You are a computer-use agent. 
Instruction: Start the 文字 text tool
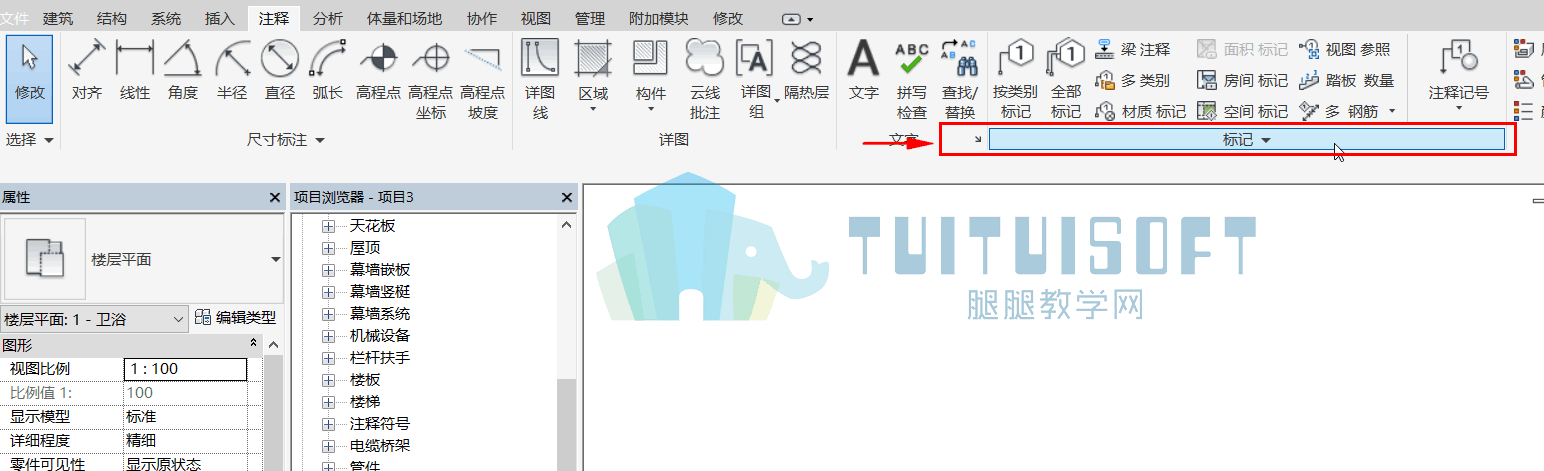click(x=864, y=72)
